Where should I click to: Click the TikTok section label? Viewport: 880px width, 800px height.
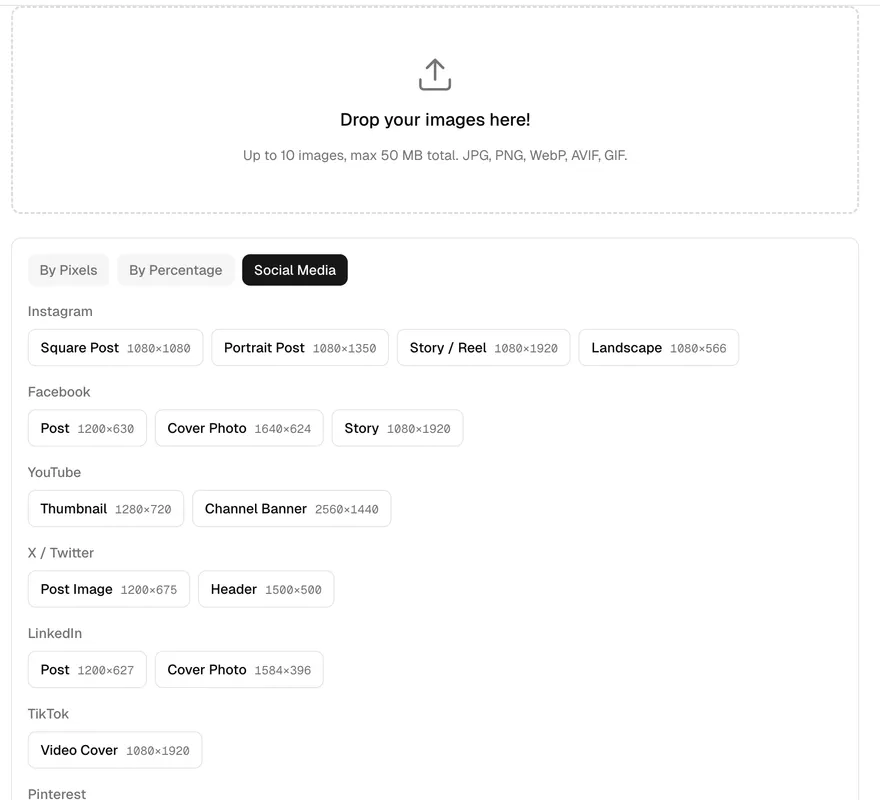(x=48, y=714)
